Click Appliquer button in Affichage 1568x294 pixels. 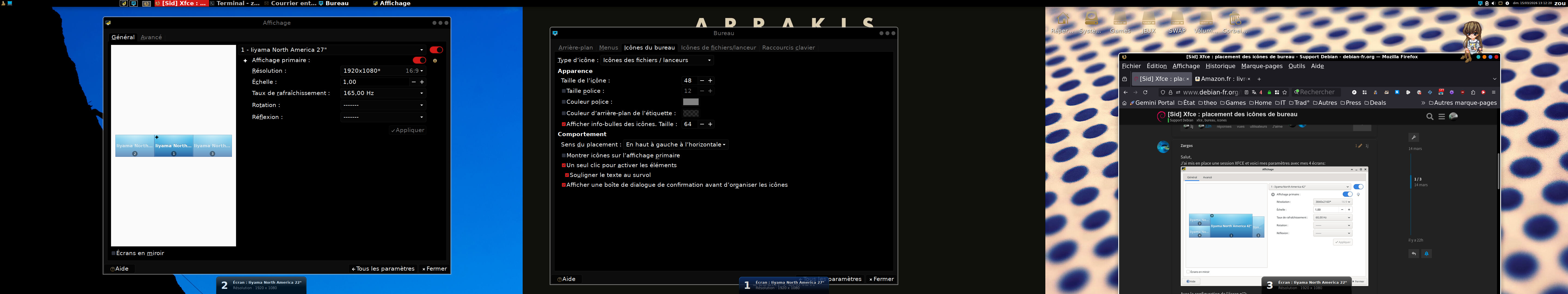408,130
